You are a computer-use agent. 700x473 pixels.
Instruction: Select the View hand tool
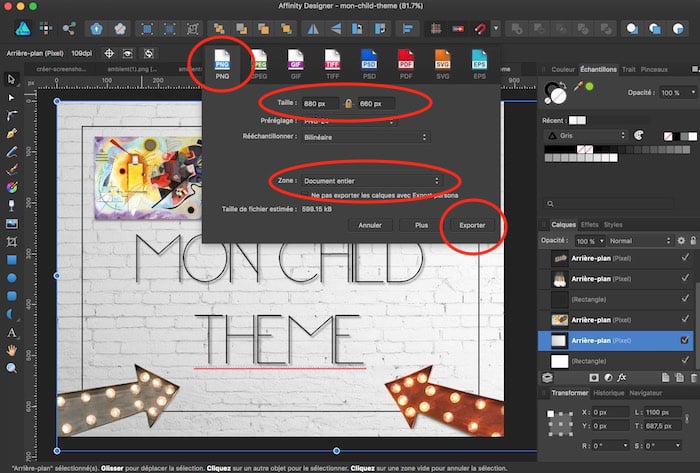click(12, 350)
